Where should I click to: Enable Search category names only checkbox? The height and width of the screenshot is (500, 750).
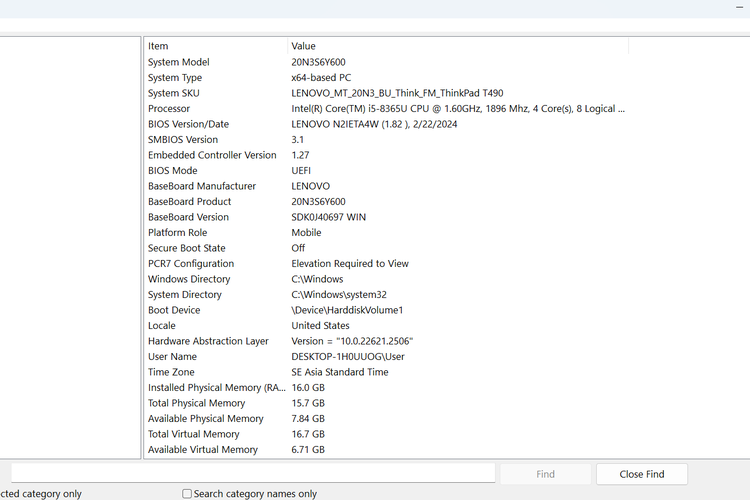187,494
